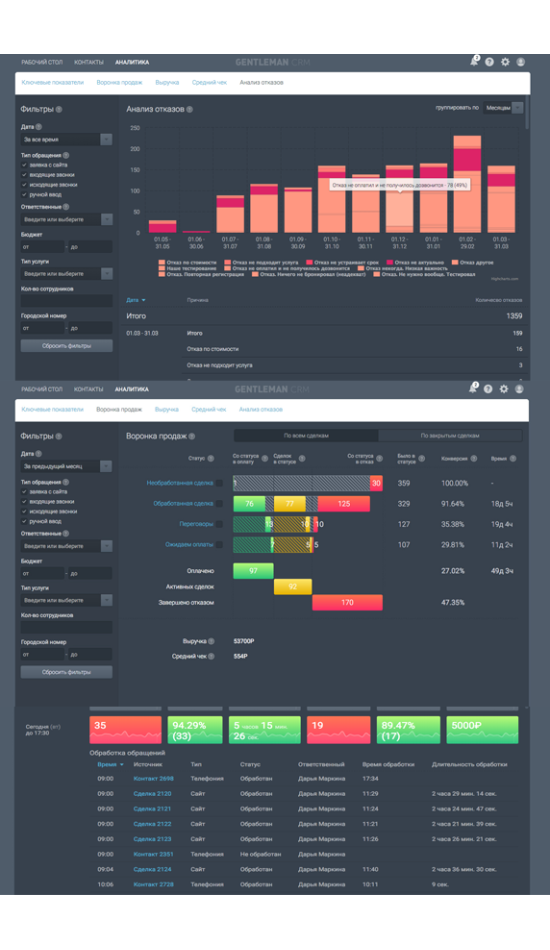Click info icon next to 'Средний чек' value label
The height and width of the screenshot is (950, 550).
pyautogui.click(x=211, y=656)
